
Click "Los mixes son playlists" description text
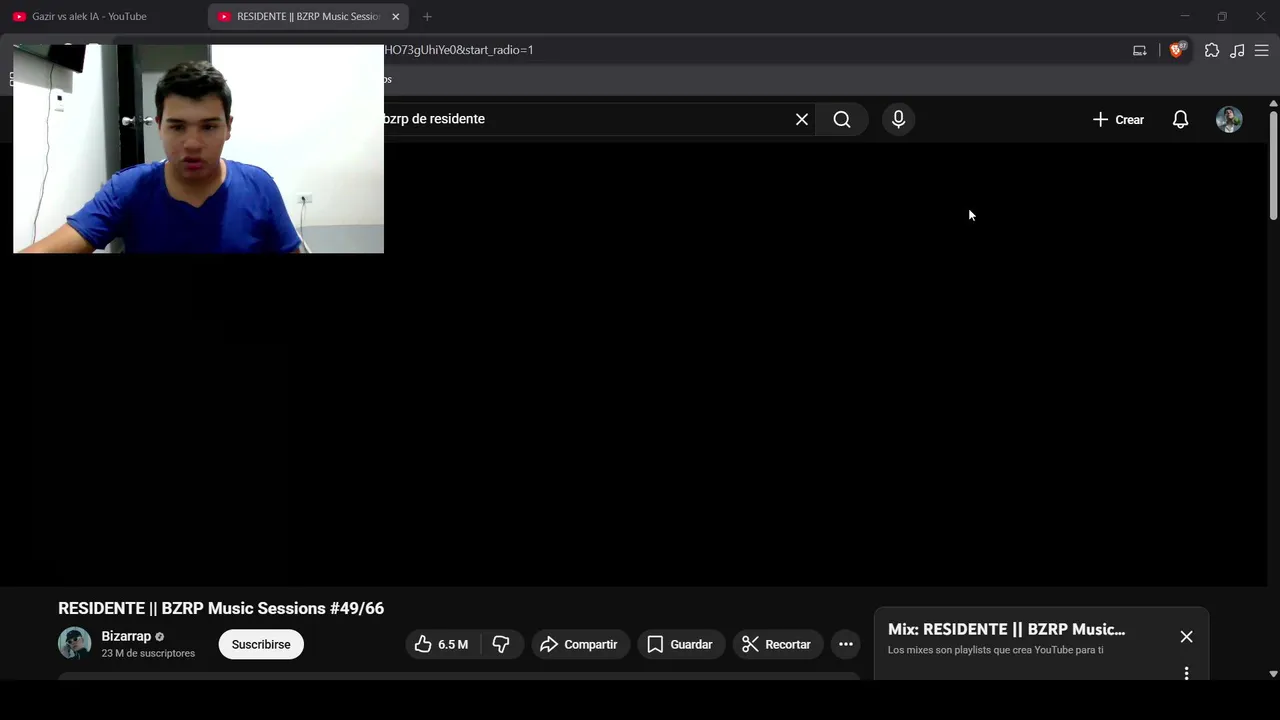pyautogui.click(x=996, y=650)
